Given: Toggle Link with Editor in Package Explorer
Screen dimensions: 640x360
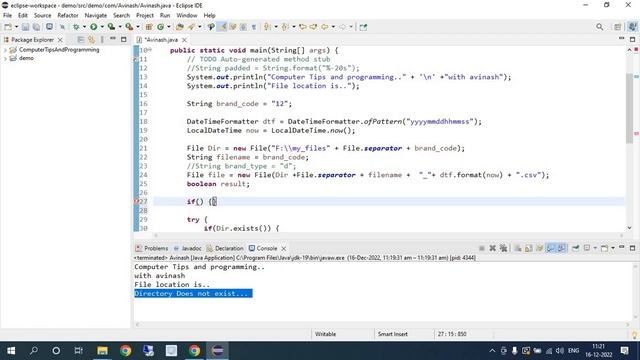Looking at the screenshot, I should click(x=91, y=40).
